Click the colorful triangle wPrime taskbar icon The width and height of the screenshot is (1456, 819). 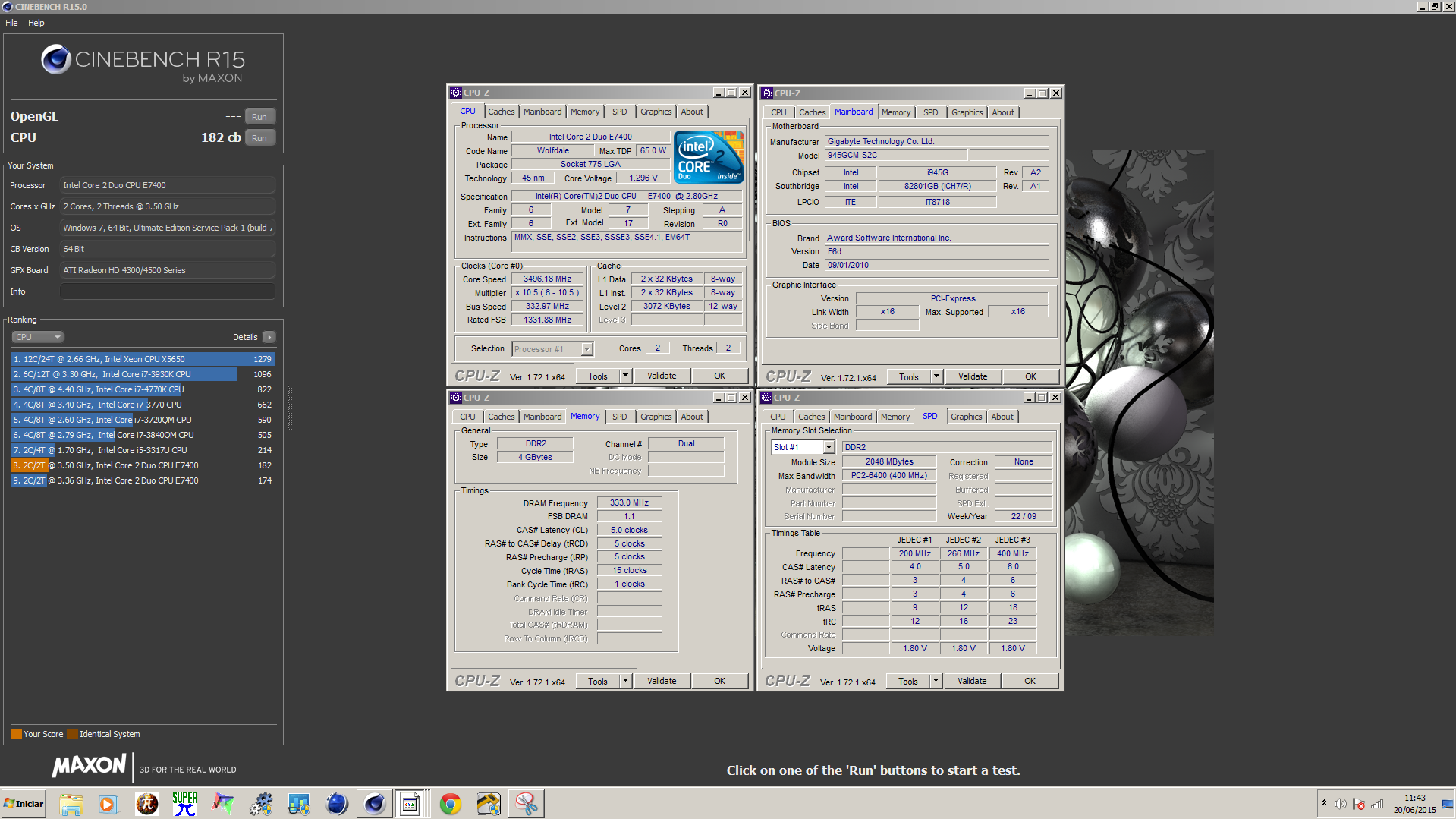(222, 804)
